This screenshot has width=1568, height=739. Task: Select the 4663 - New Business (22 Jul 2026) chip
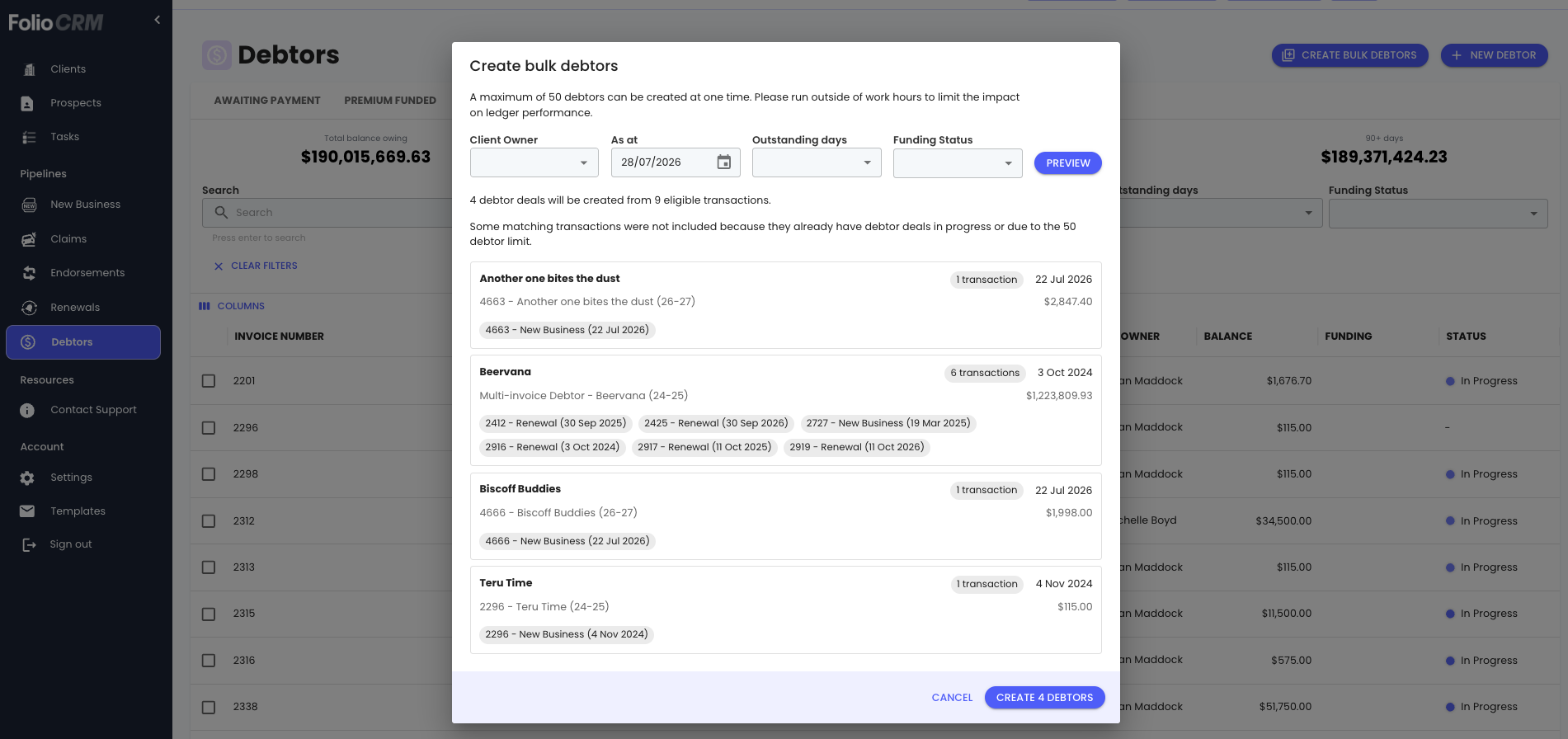tap(567, 330)
